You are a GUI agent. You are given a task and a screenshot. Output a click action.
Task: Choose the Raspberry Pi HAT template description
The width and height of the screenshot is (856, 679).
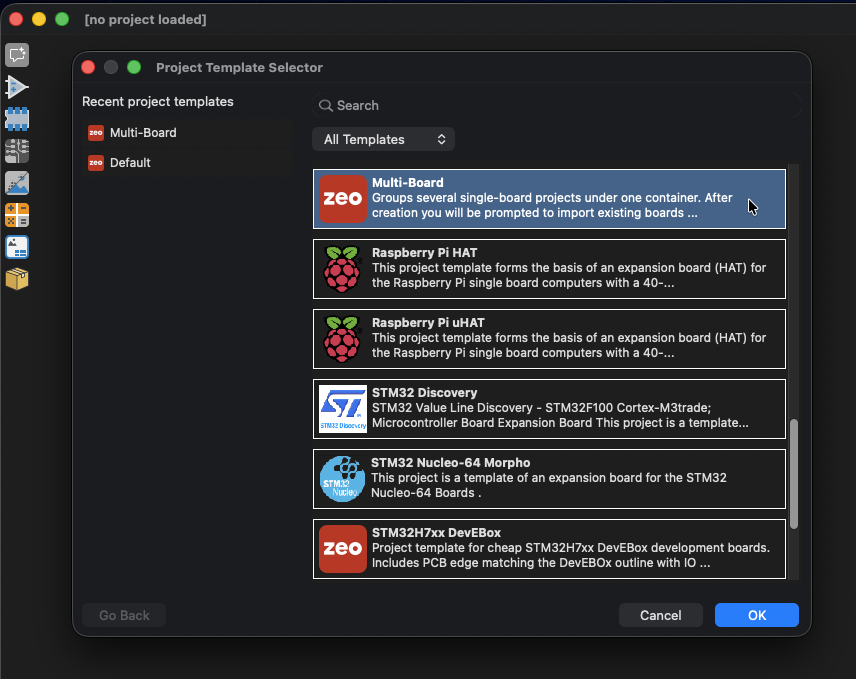point(569,275)
